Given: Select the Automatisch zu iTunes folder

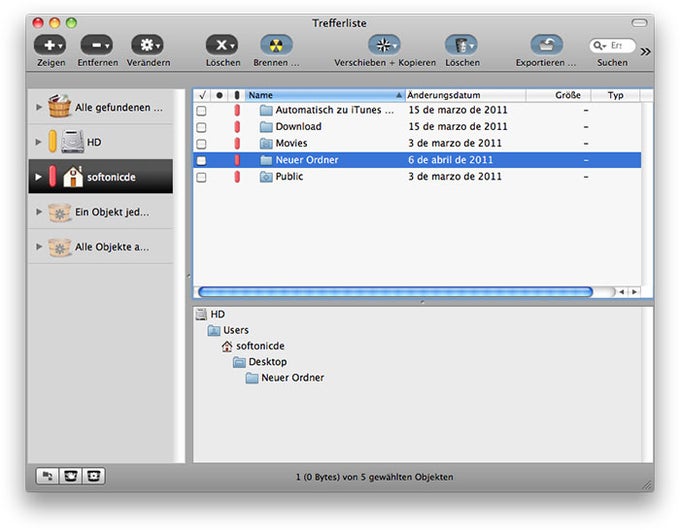Looking at the screenshot, I should click(417, 110).
